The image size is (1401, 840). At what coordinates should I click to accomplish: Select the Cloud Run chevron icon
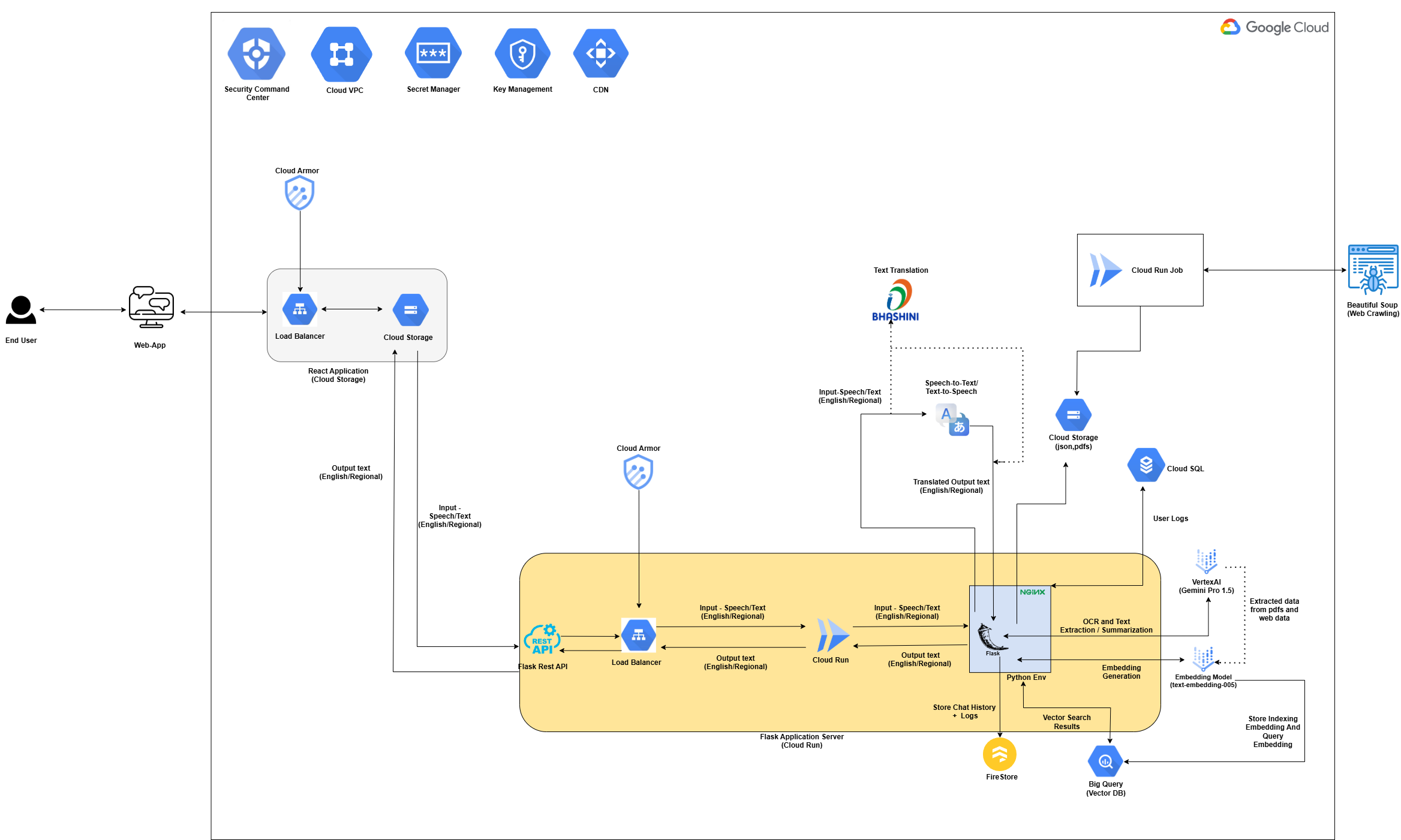click(833, 636)
